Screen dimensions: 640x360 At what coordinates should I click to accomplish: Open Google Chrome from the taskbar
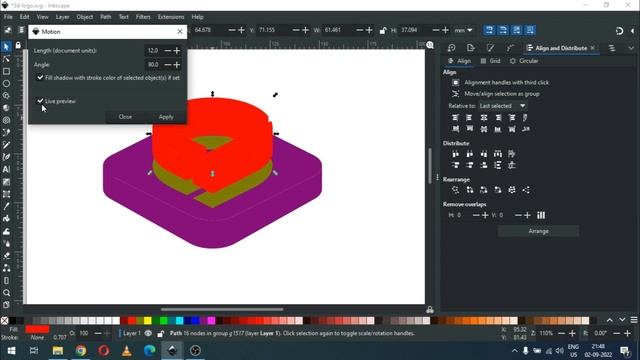tap(81, 351)
